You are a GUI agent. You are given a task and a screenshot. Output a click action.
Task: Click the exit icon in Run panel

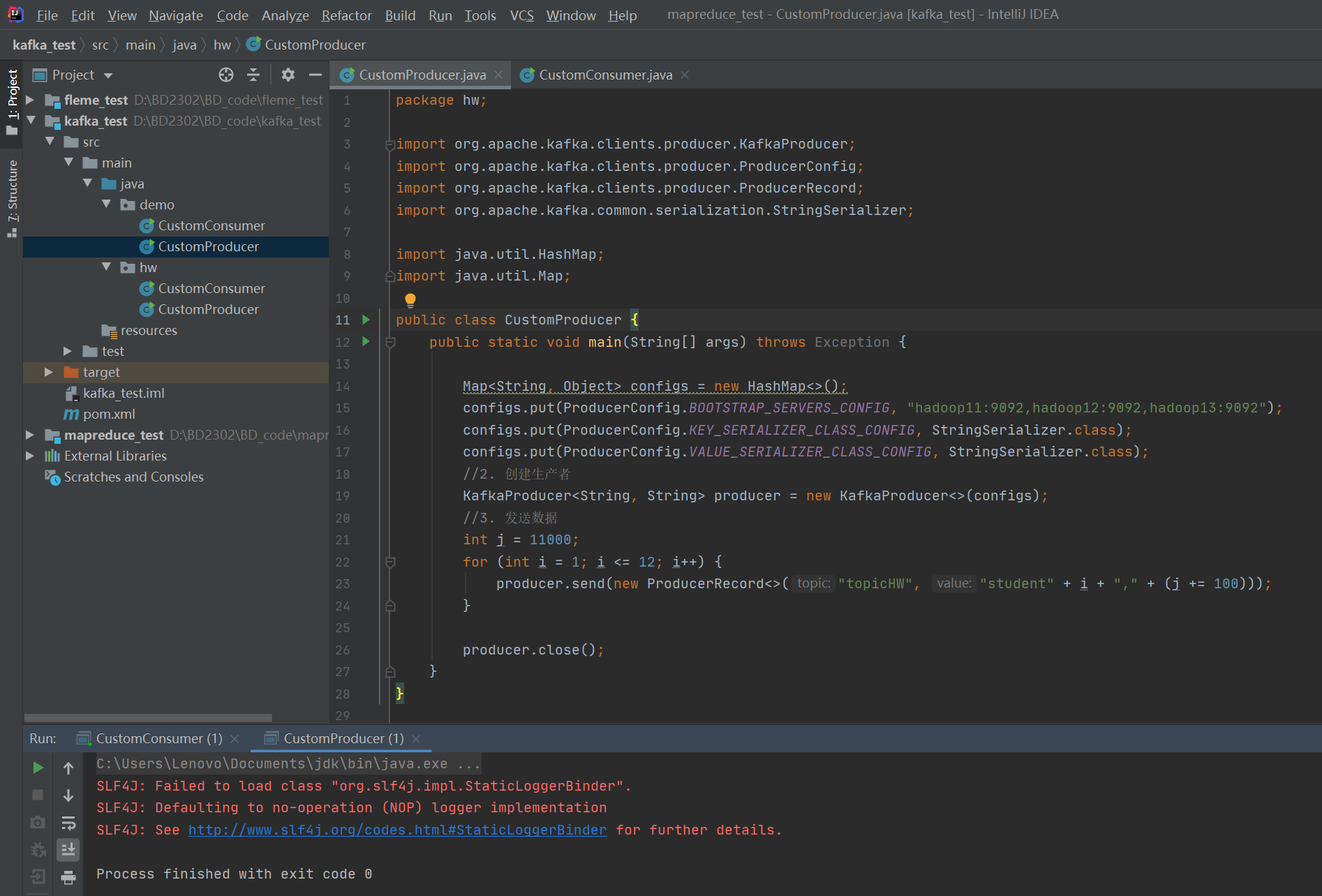click(38, 876)
